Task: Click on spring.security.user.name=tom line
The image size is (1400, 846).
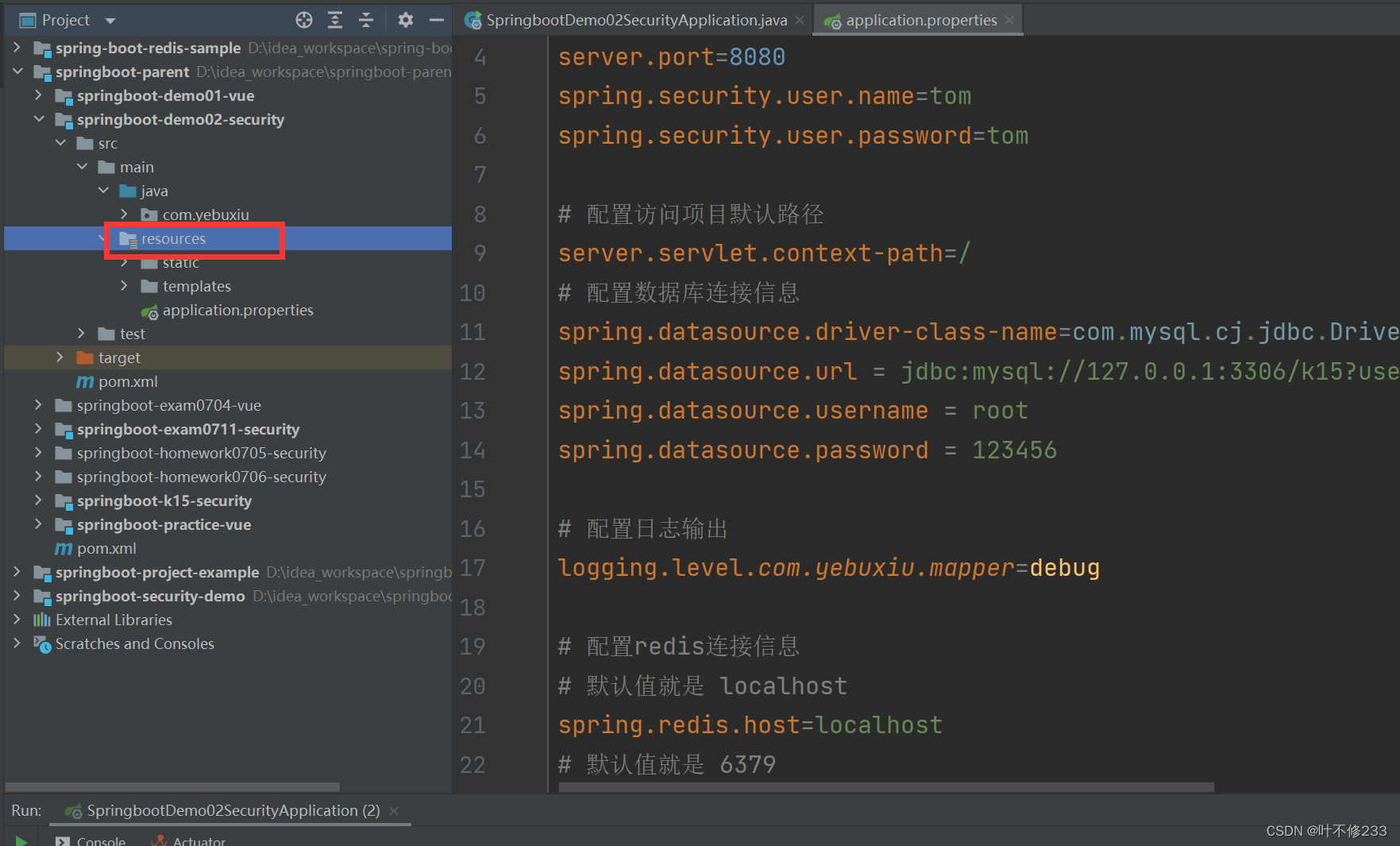Action: pos(765,96)
